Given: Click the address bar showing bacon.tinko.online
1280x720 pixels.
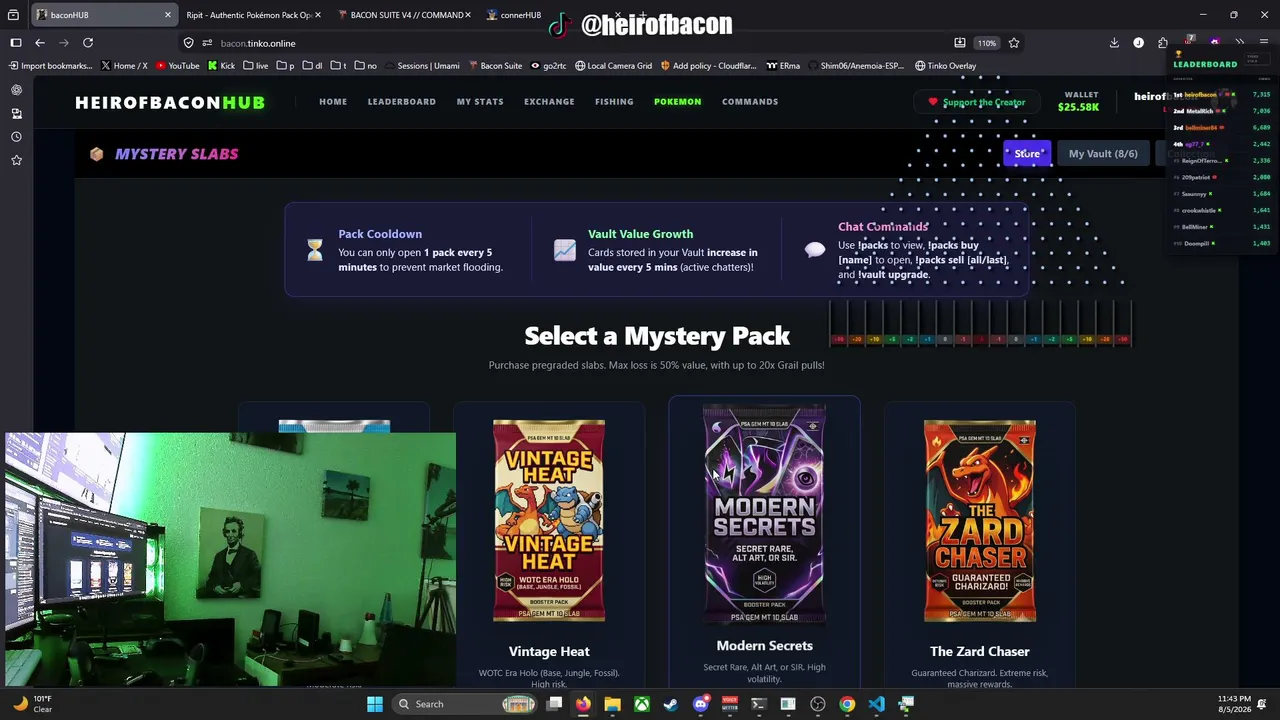Looking at the screenshot, I should [x=570, y=43].
